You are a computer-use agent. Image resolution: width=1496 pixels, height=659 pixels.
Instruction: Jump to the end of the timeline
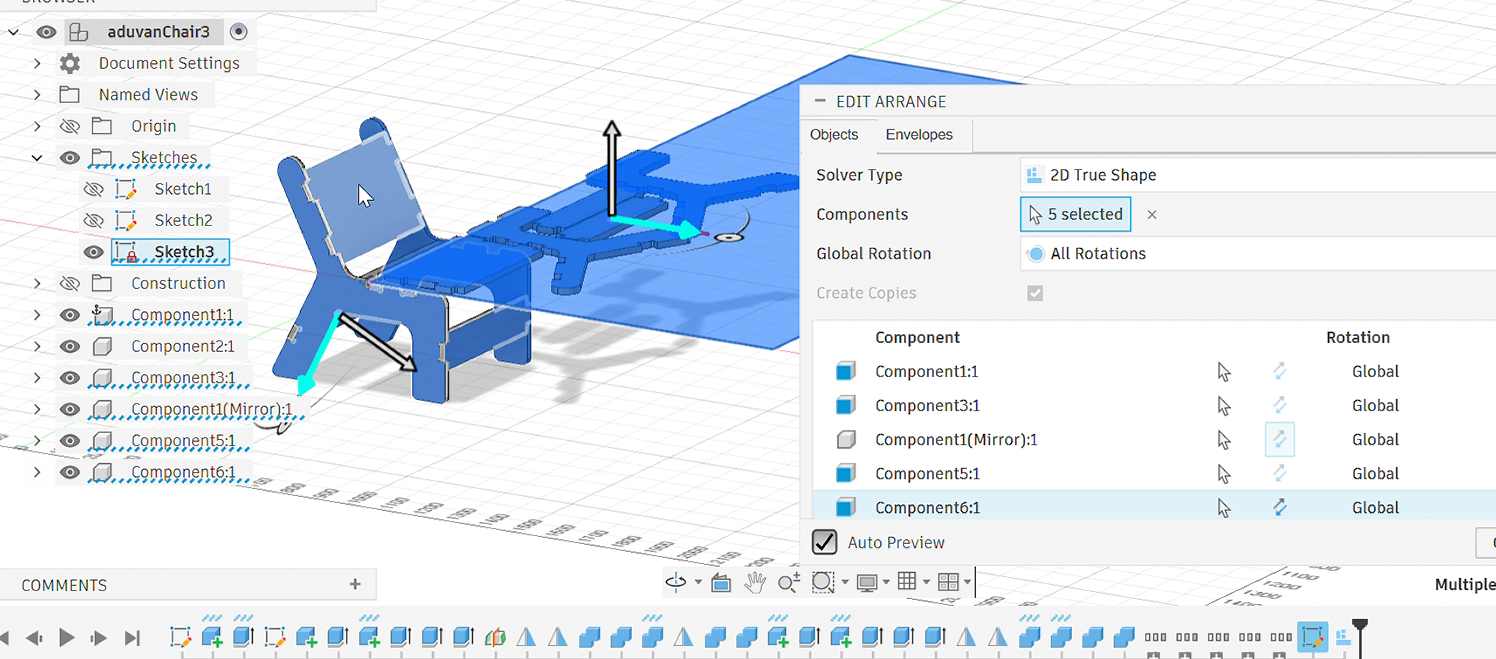132,637
